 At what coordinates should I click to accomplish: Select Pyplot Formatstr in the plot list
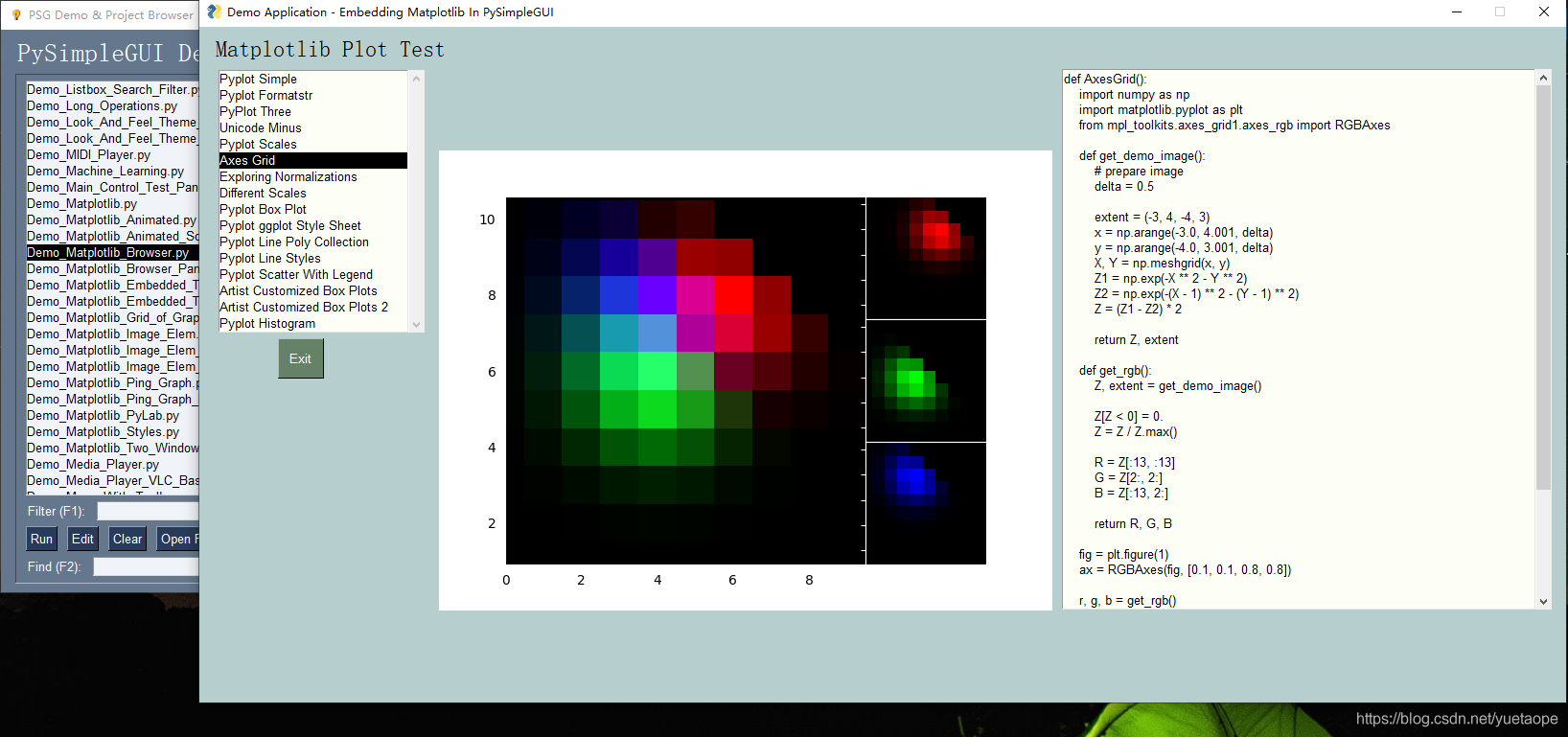pos(312,95)
